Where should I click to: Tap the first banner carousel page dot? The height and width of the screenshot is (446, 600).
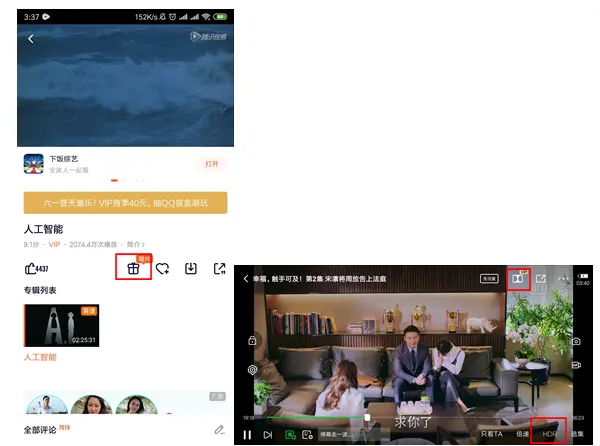point(114,181)
